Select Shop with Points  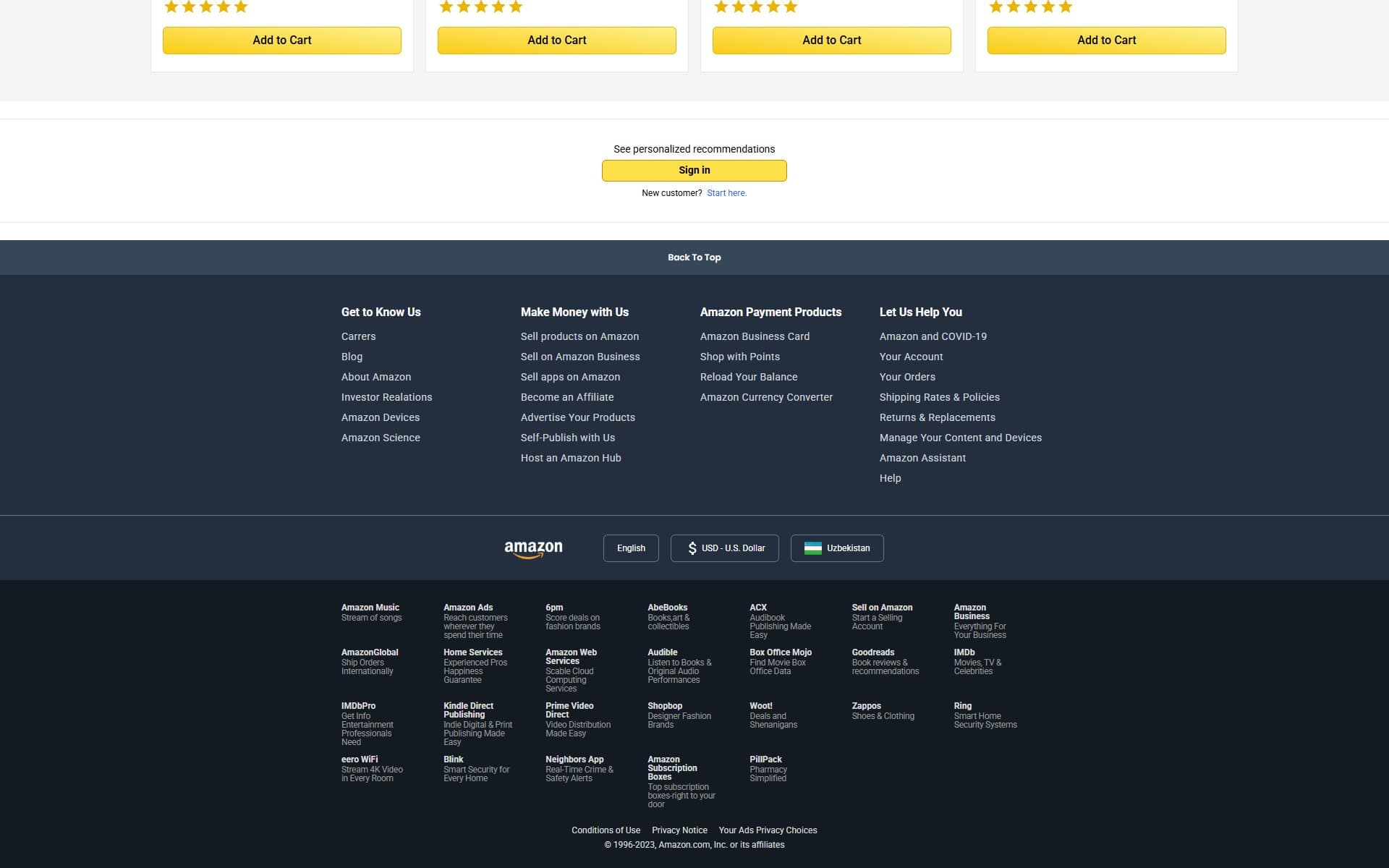(739, 357)
